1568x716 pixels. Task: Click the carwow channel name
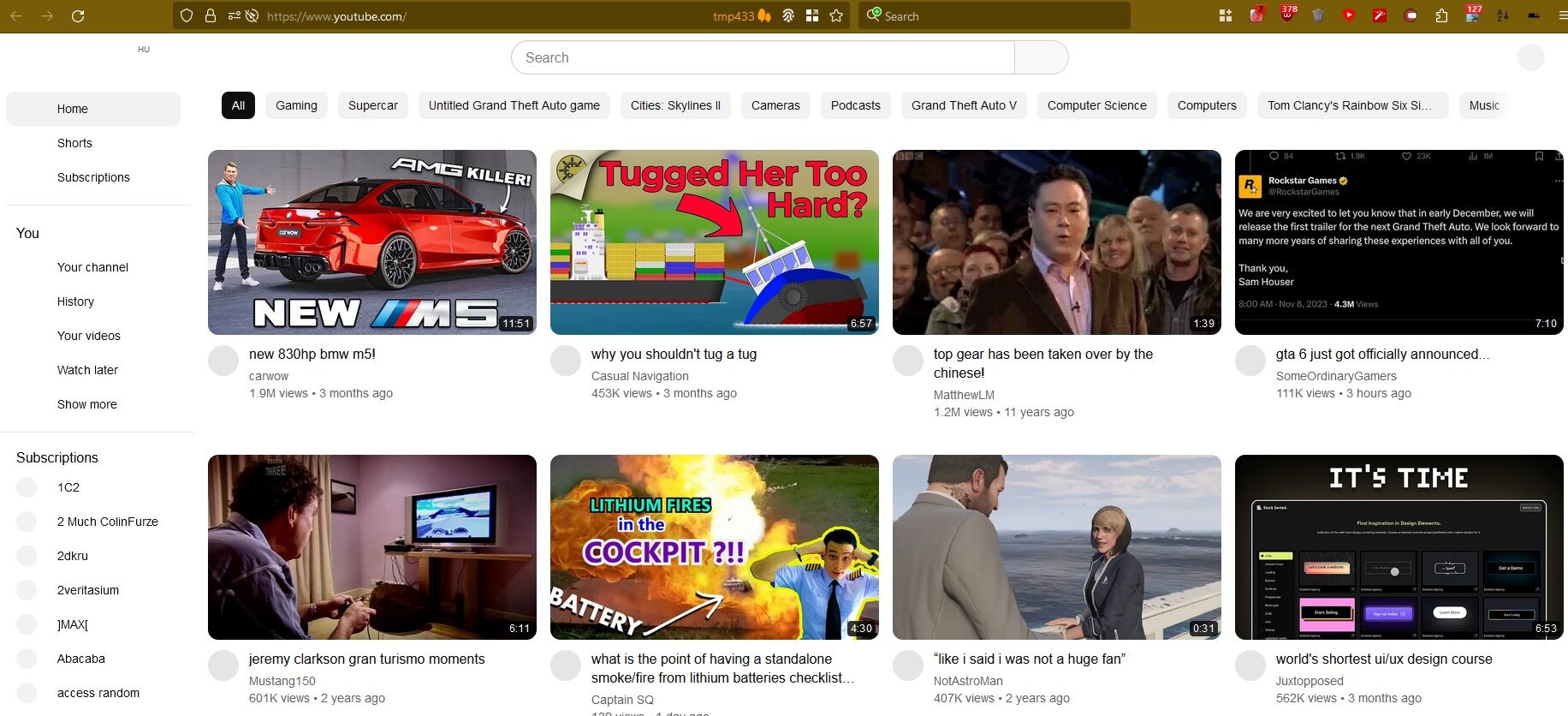[269, 376]
